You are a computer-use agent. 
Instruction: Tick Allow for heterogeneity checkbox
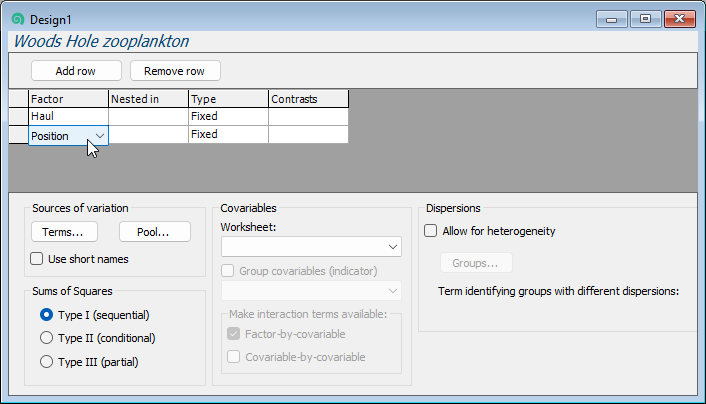(x=431, y=231)
